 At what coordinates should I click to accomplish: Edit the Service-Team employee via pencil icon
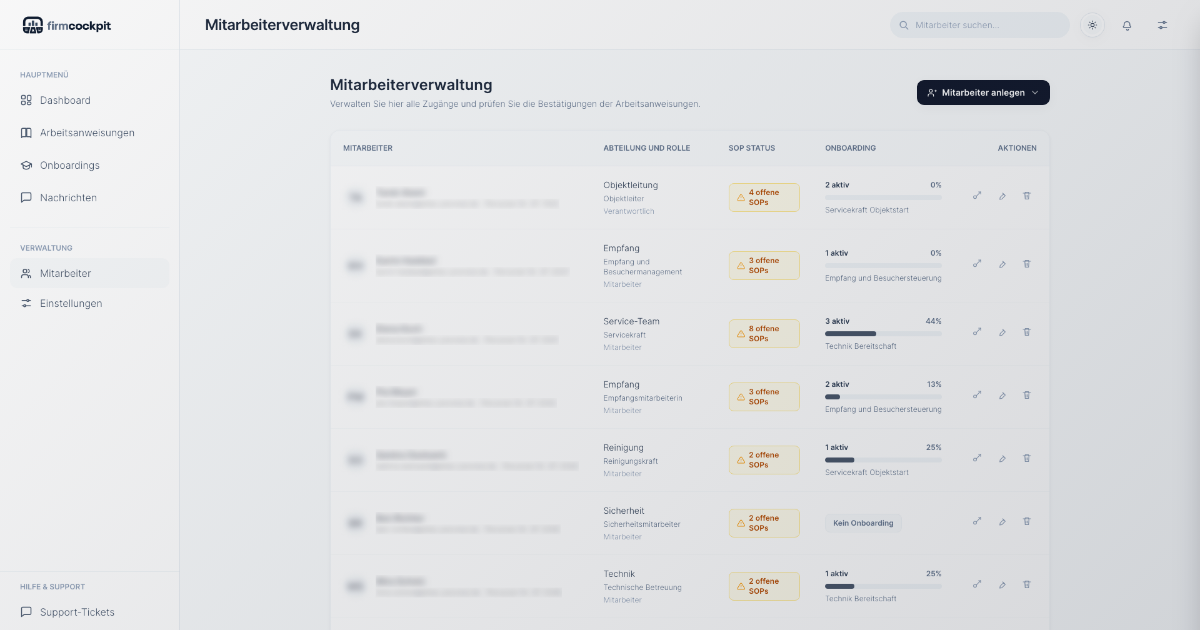coord(1002,332)
